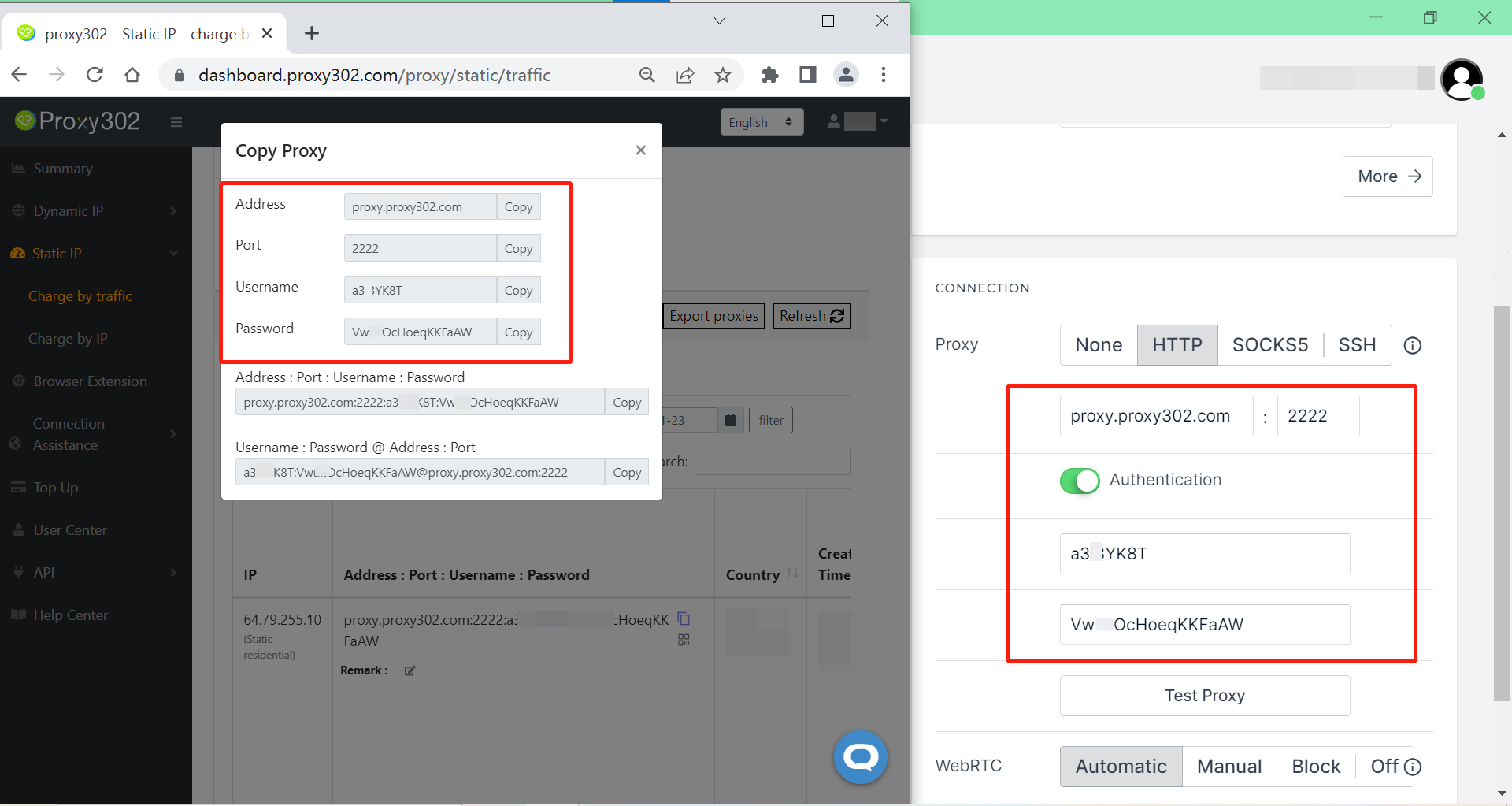
Task: Select SSH proxy type
Action: tap(1357, 345)
